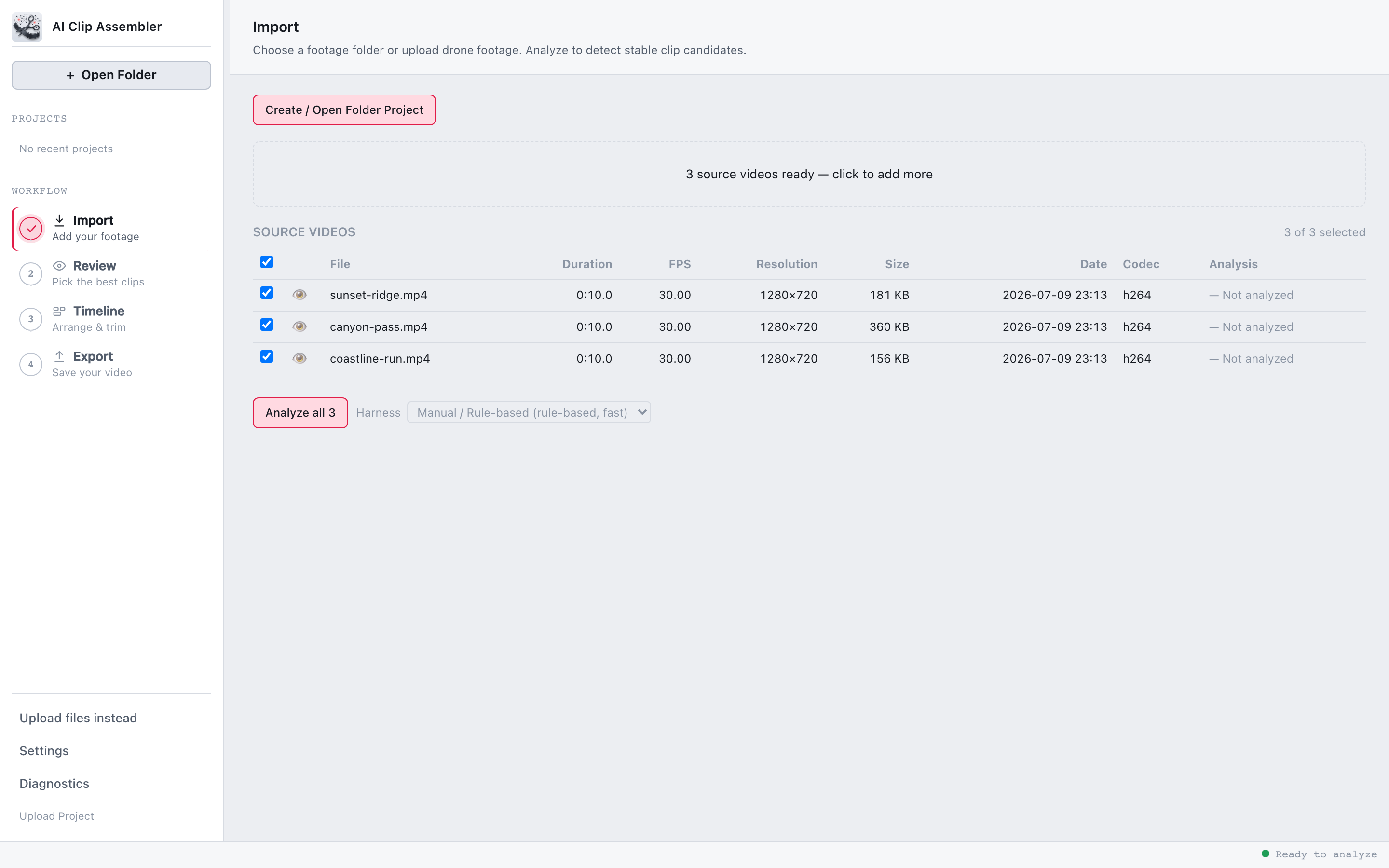Uncheck the coastline-run.mp4 checkbox
1389x868 pixels.
pos(266,356)
